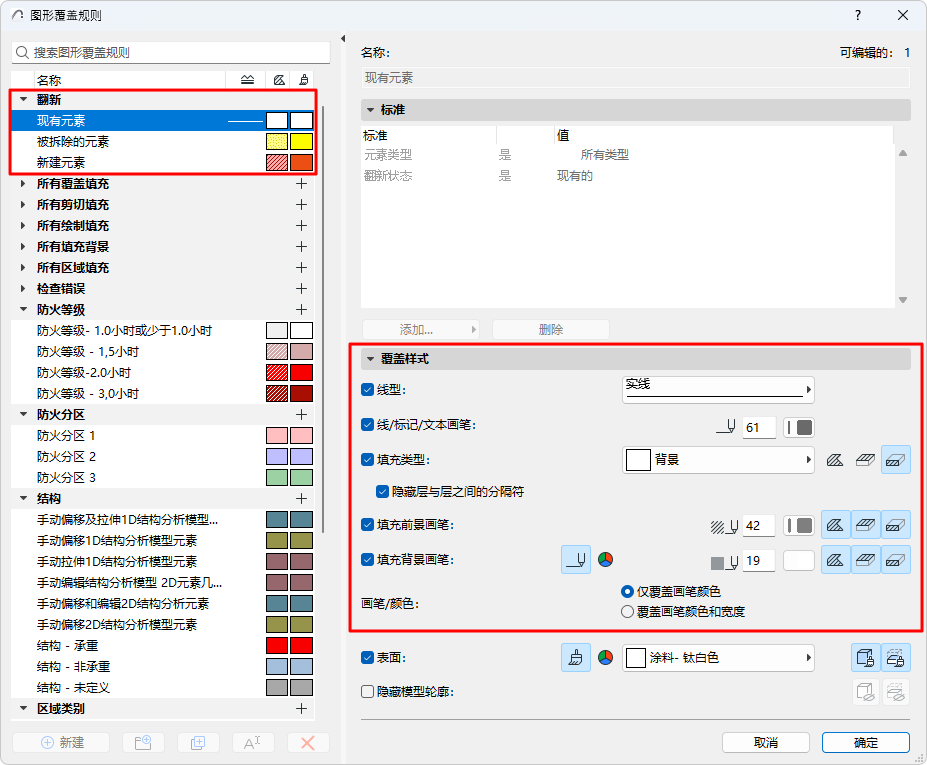Click the cut fill icon in 填充类型 row

[896, 460]
